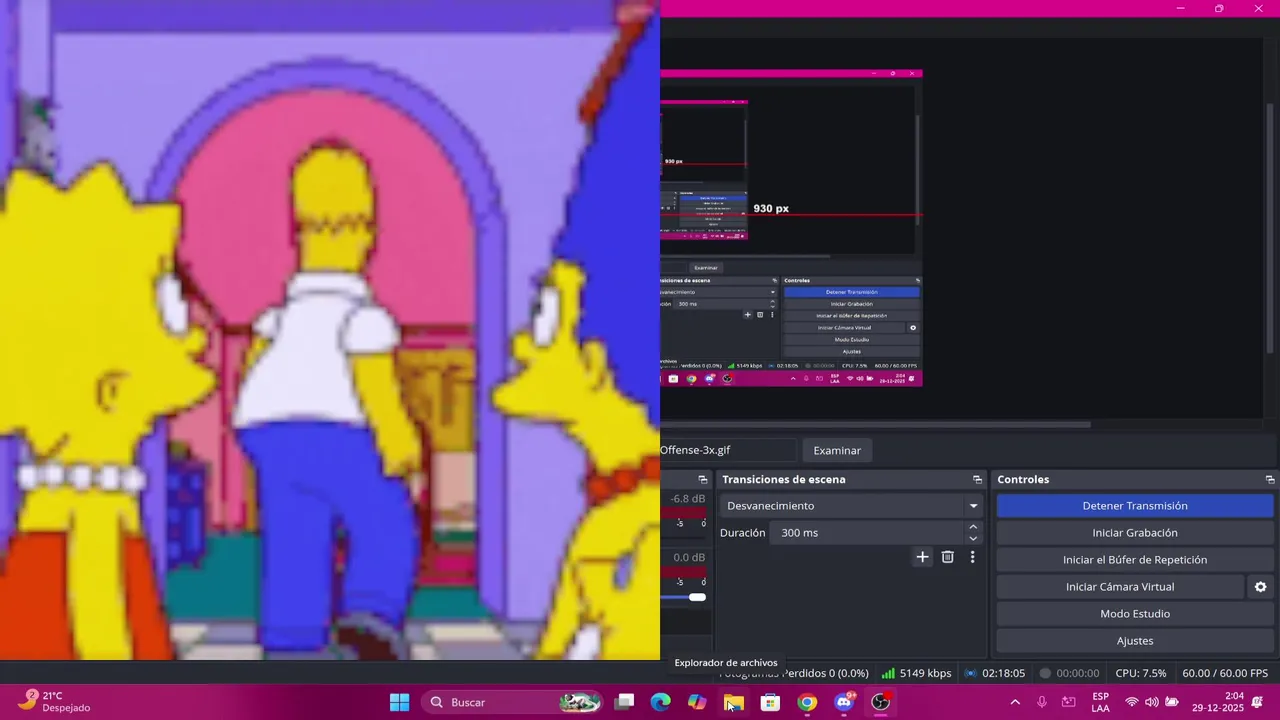Delete the selected transition with the trash icon
Viewport: 1280px width, 720px height.
[948, 557]
